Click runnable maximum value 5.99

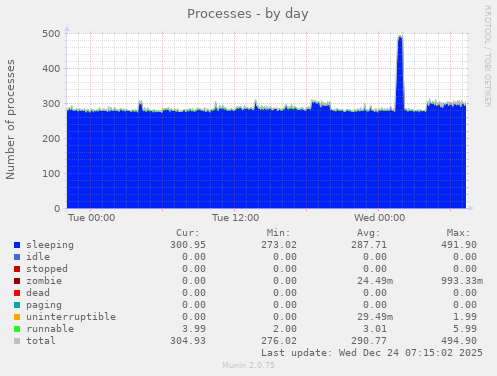point(465,329)
